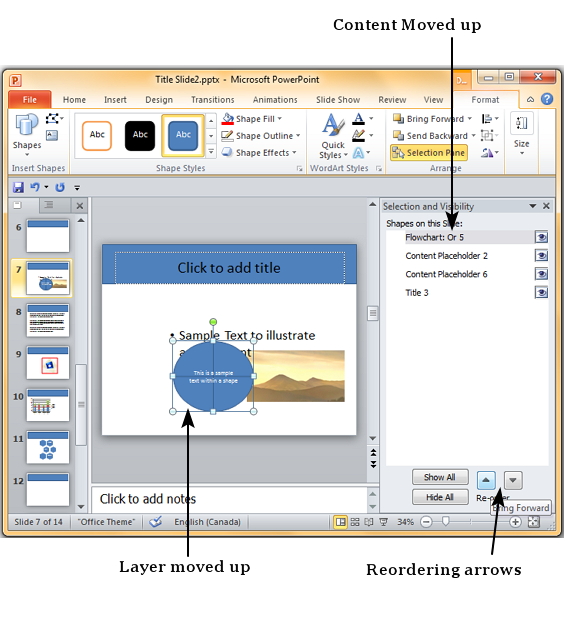Switch to the Design tab
This screenshot has width=565, height=620.
[159, 100]
